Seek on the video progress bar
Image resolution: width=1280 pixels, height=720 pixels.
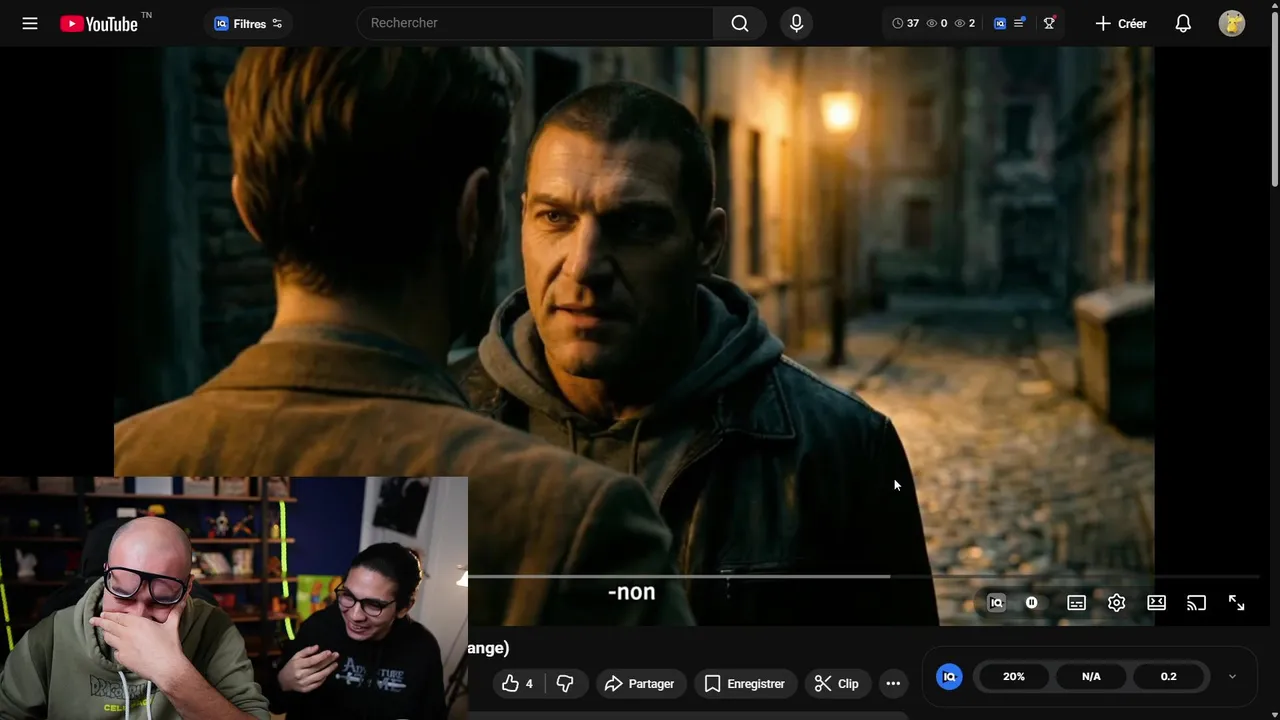(863, 576)
